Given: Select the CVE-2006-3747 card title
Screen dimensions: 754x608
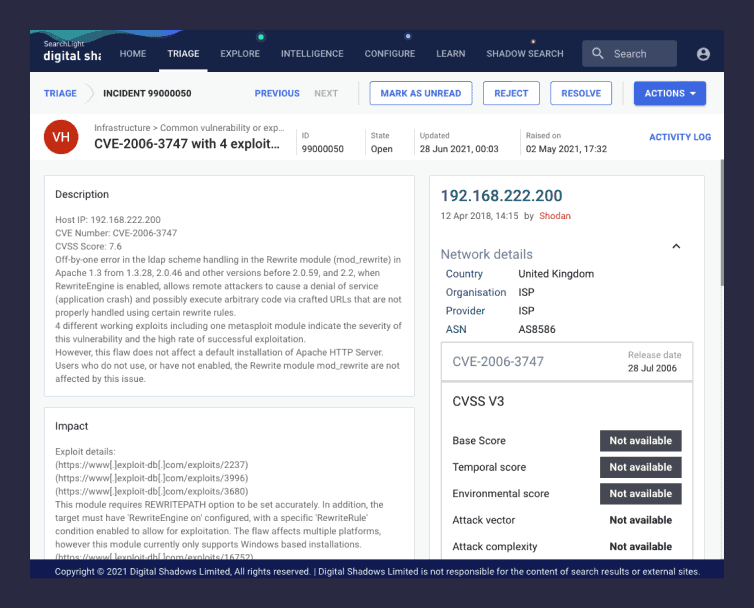Looking at the screenshot, I should pyautogui.click(x=498, y=362).
